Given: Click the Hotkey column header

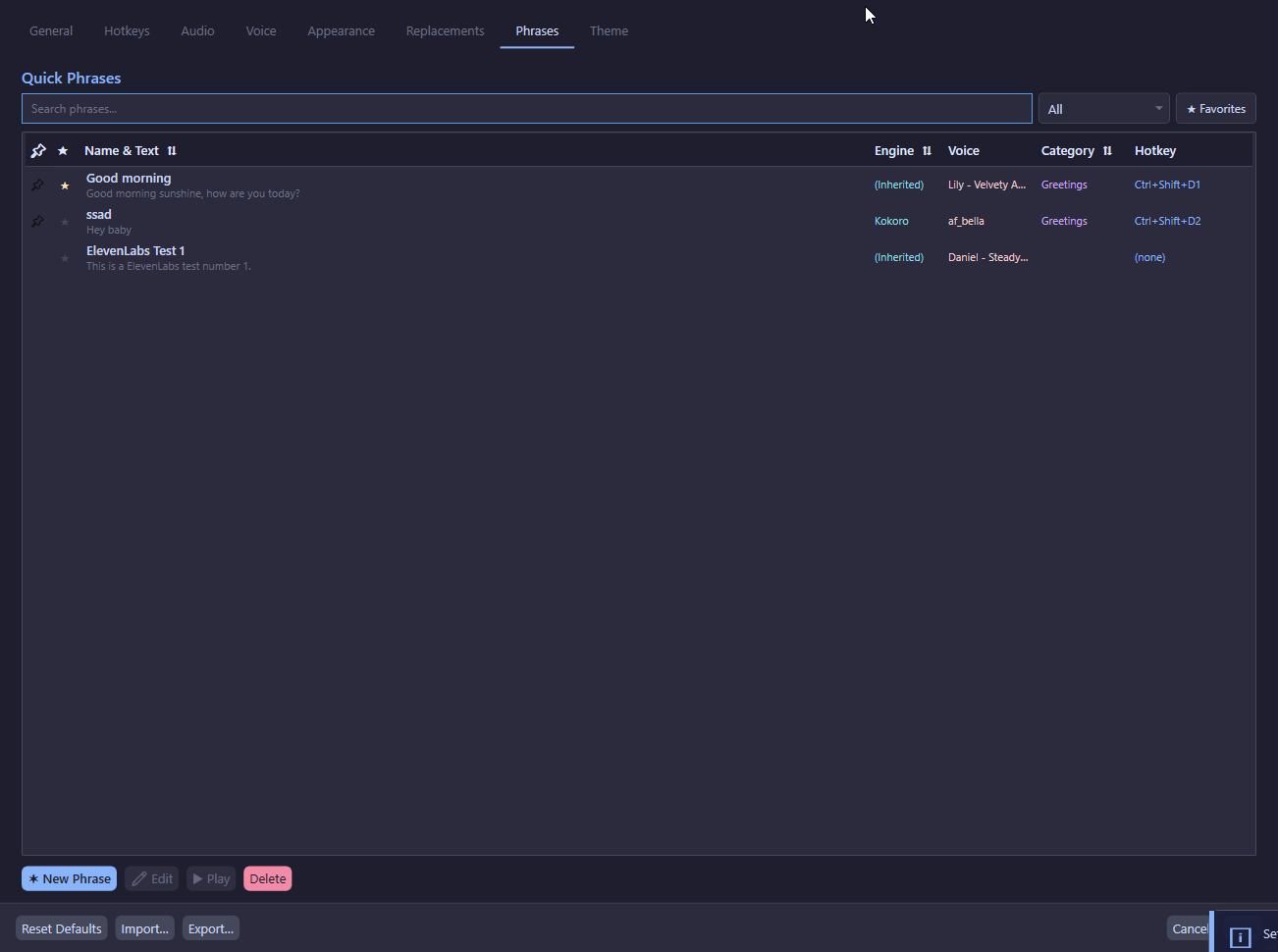Looking at the screenshot, I should 1154,150.
